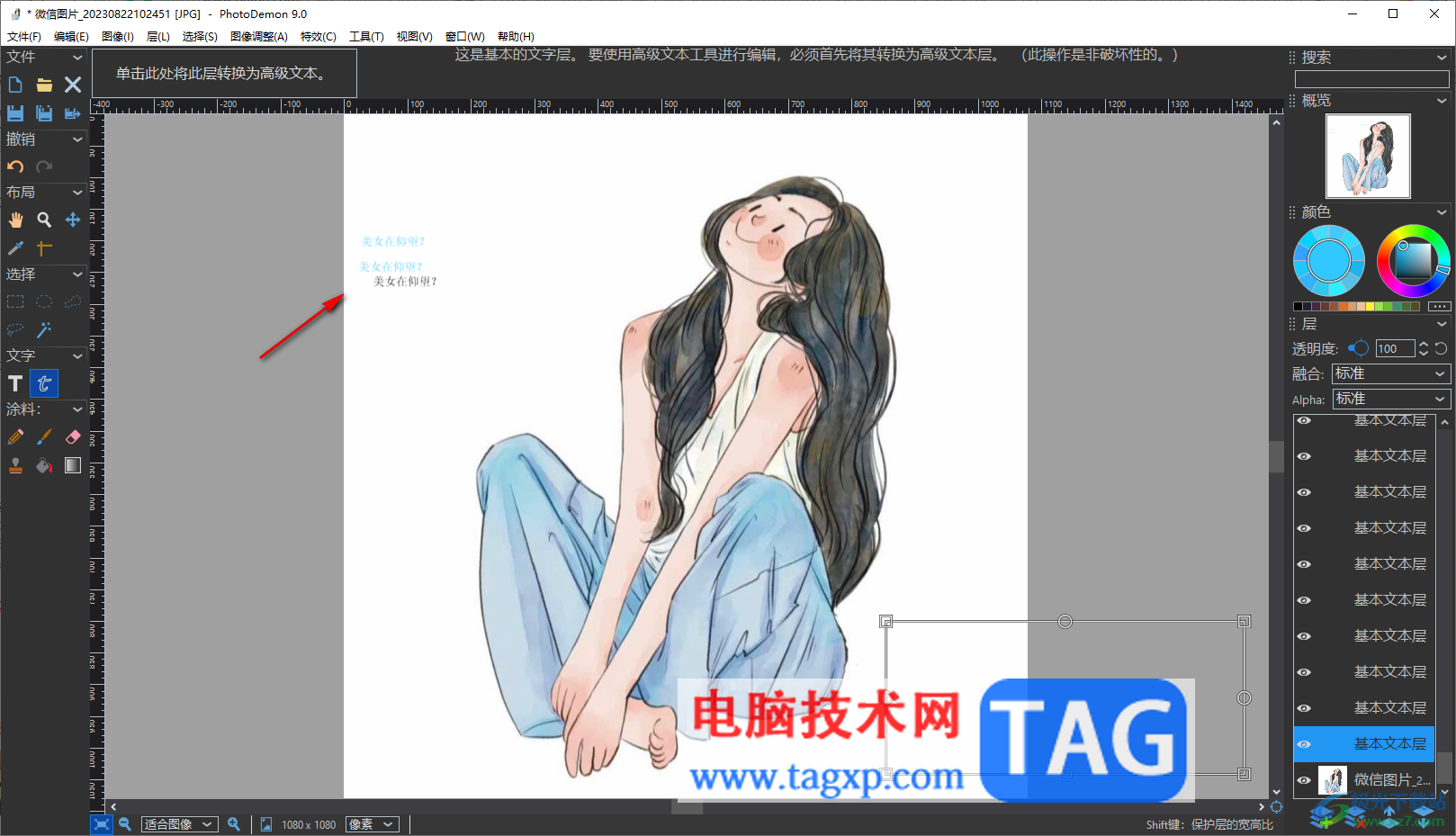
Task: Click 单击此处将此层转换为高级文本 button
Action: coord(224,74)
